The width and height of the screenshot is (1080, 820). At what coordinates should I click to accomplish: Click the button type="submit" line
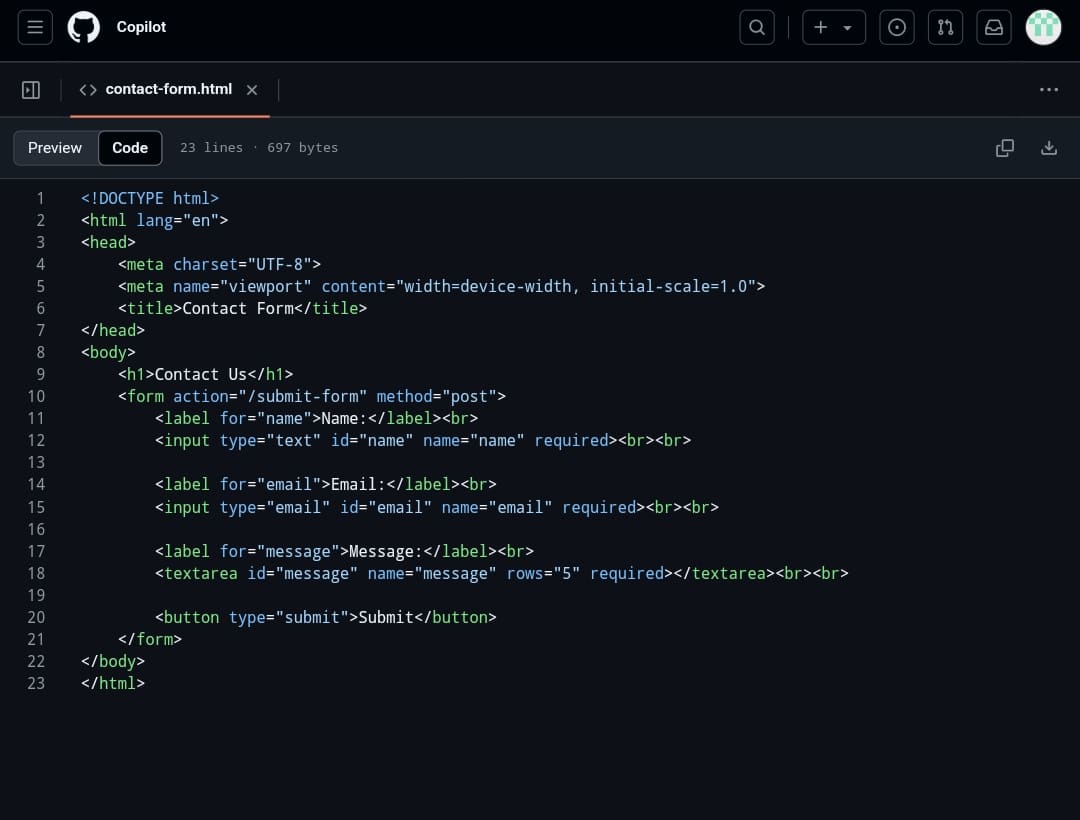pos(326,618)
